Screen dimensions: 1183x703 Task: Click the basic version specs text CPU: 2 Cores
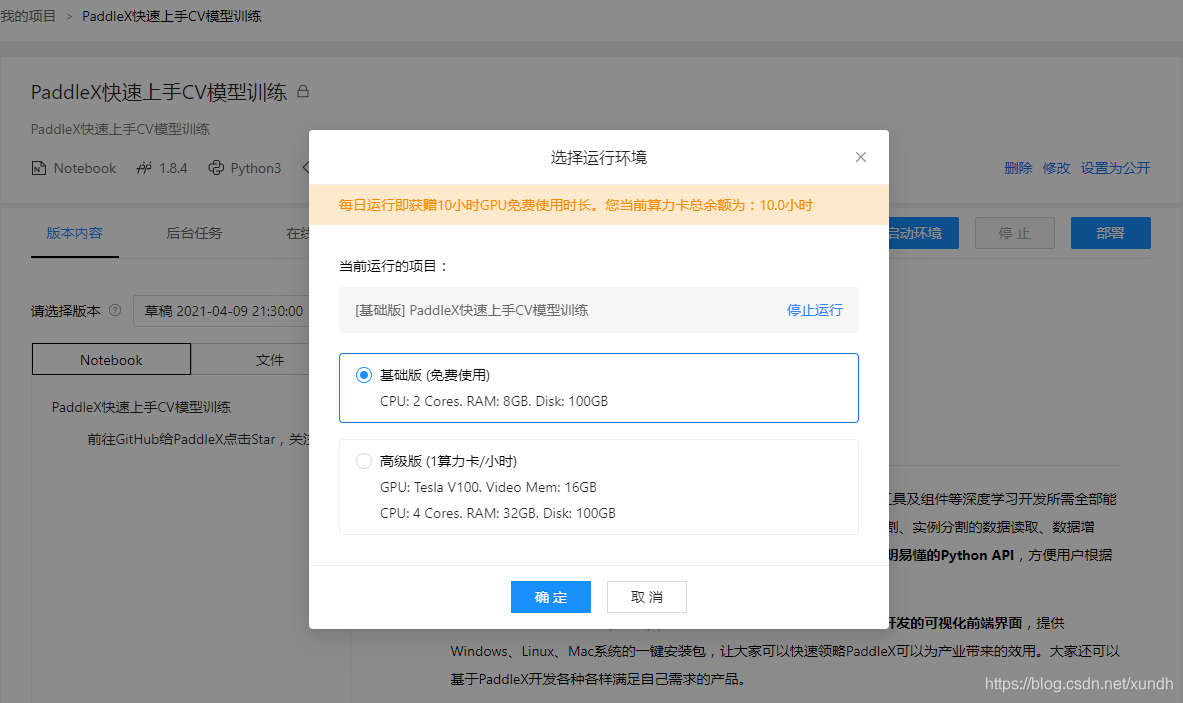(x=493, y=401)
